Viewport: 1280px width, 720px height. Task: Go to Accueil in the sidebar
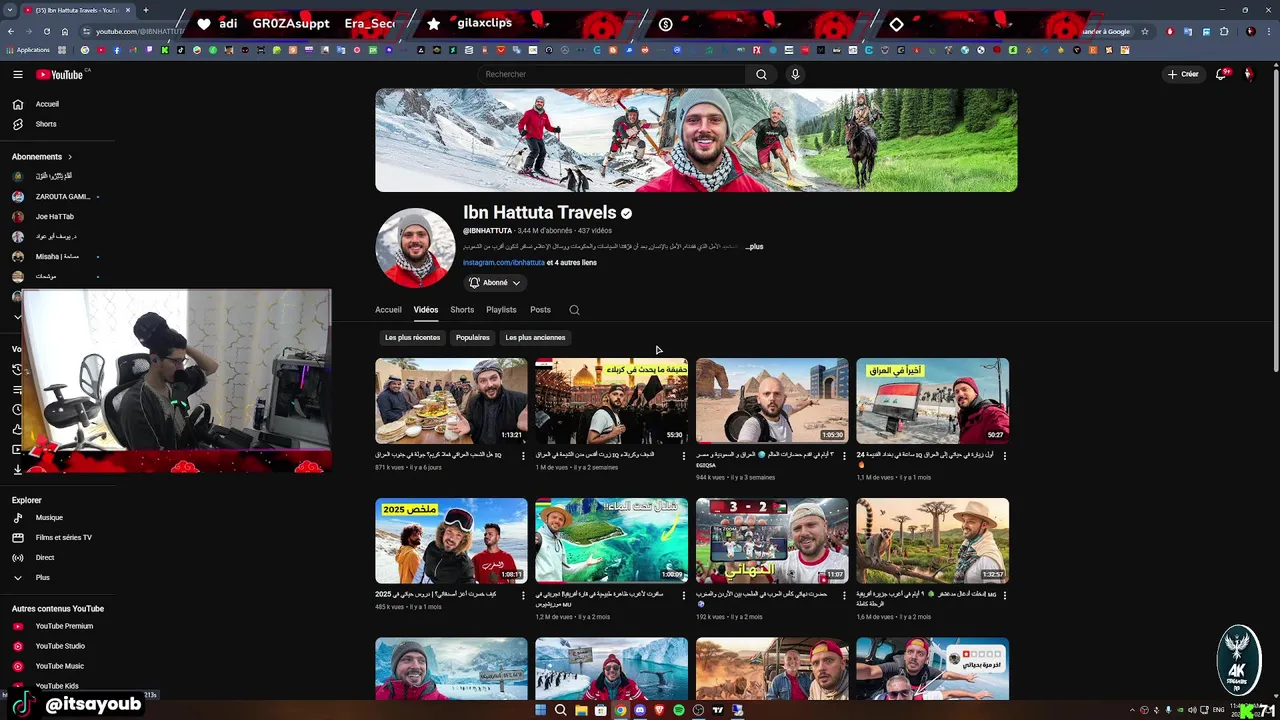click(x=47, y=104)
